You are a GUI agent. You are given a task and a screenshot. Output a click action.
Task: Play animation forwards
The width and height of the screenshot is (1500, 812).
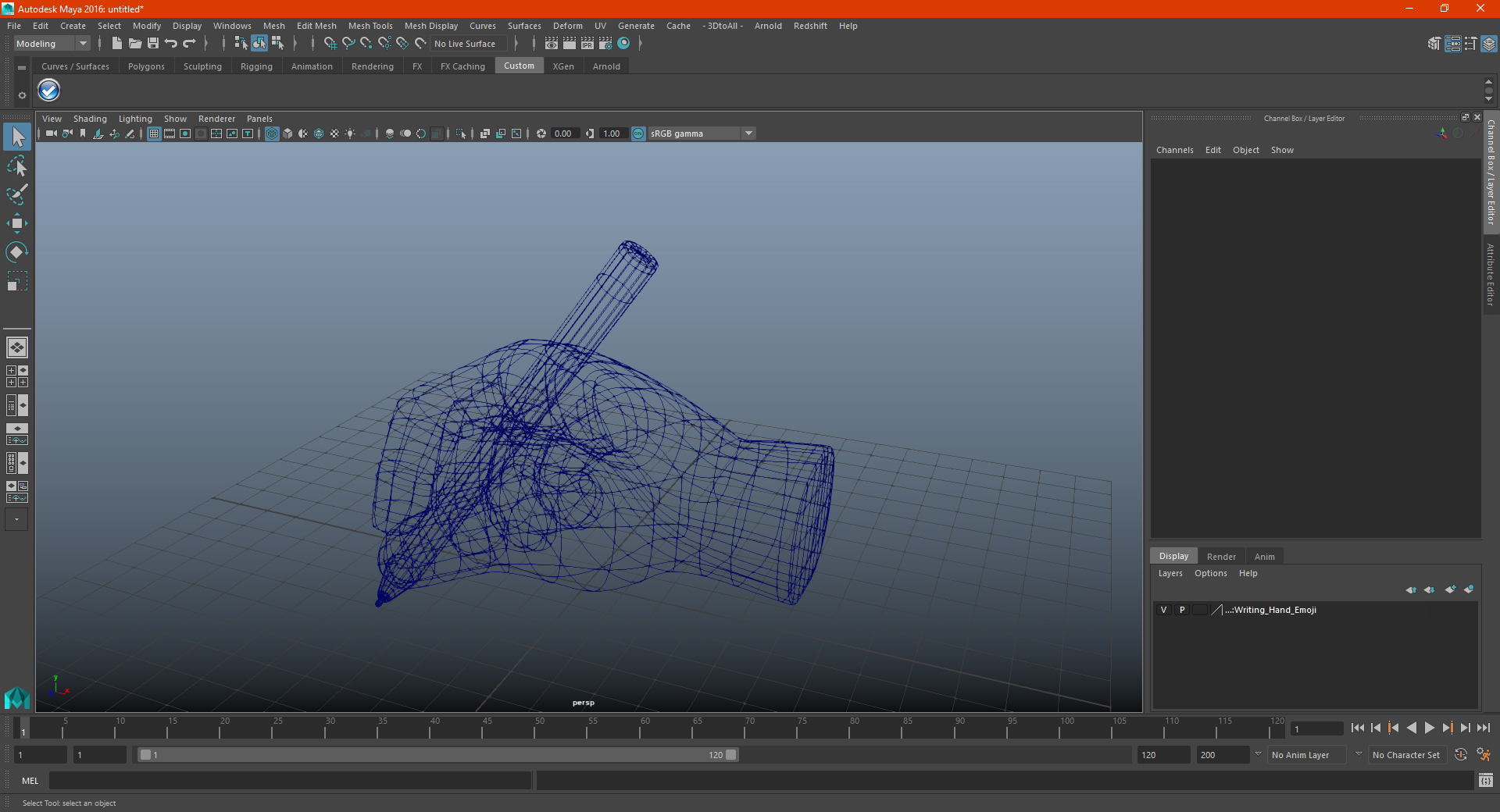1429,728
